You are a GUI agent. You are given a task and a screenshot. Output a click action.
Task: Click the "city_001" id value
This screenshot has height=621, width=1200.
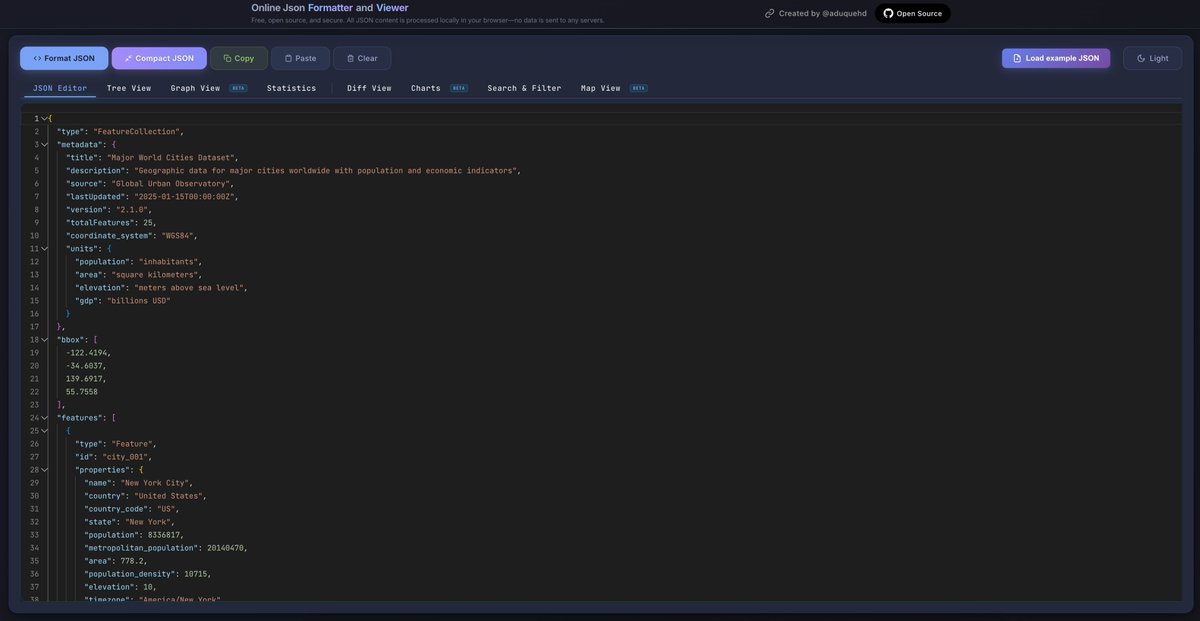point(126,457)
